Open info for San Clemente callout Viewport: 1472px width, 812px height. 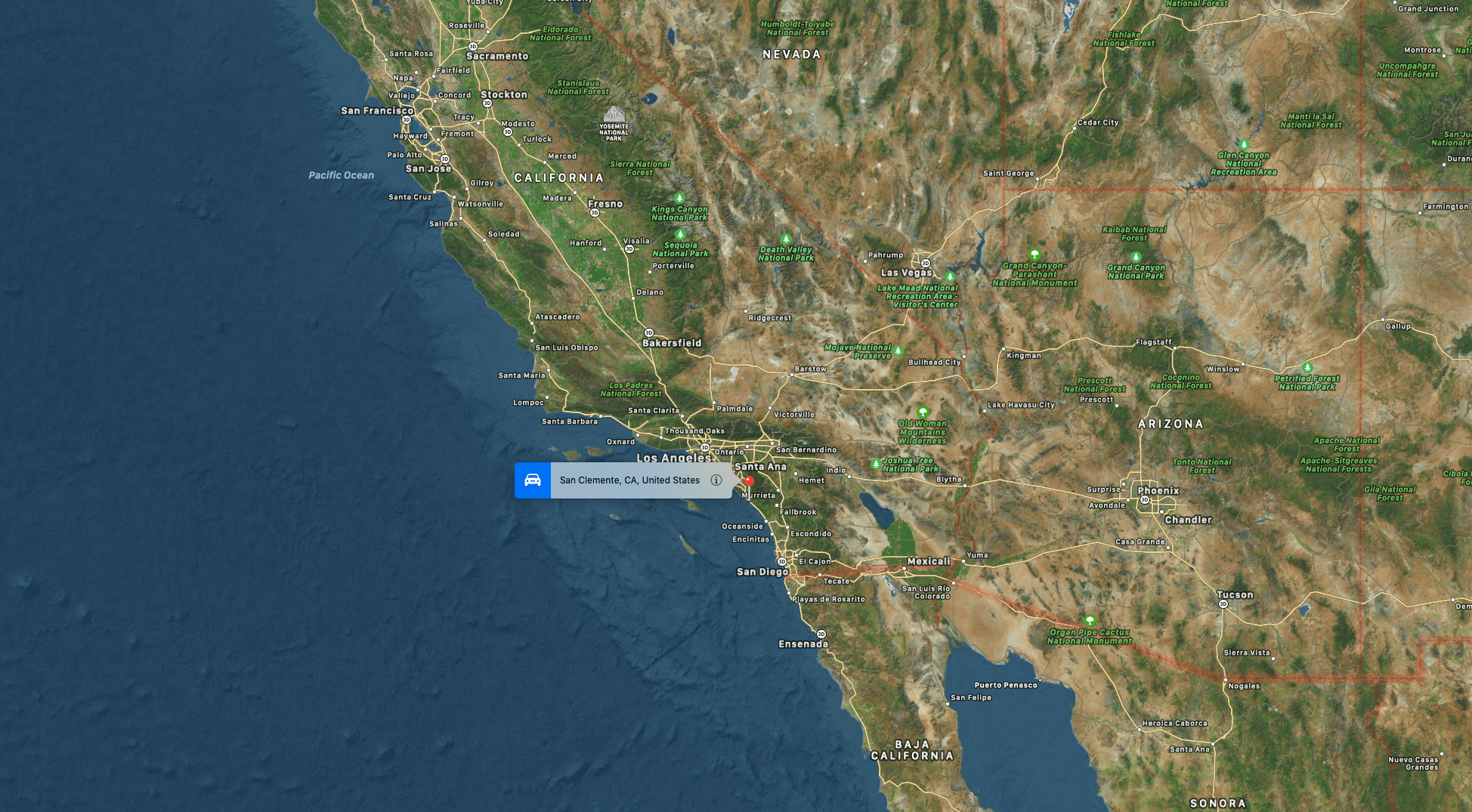716,480
